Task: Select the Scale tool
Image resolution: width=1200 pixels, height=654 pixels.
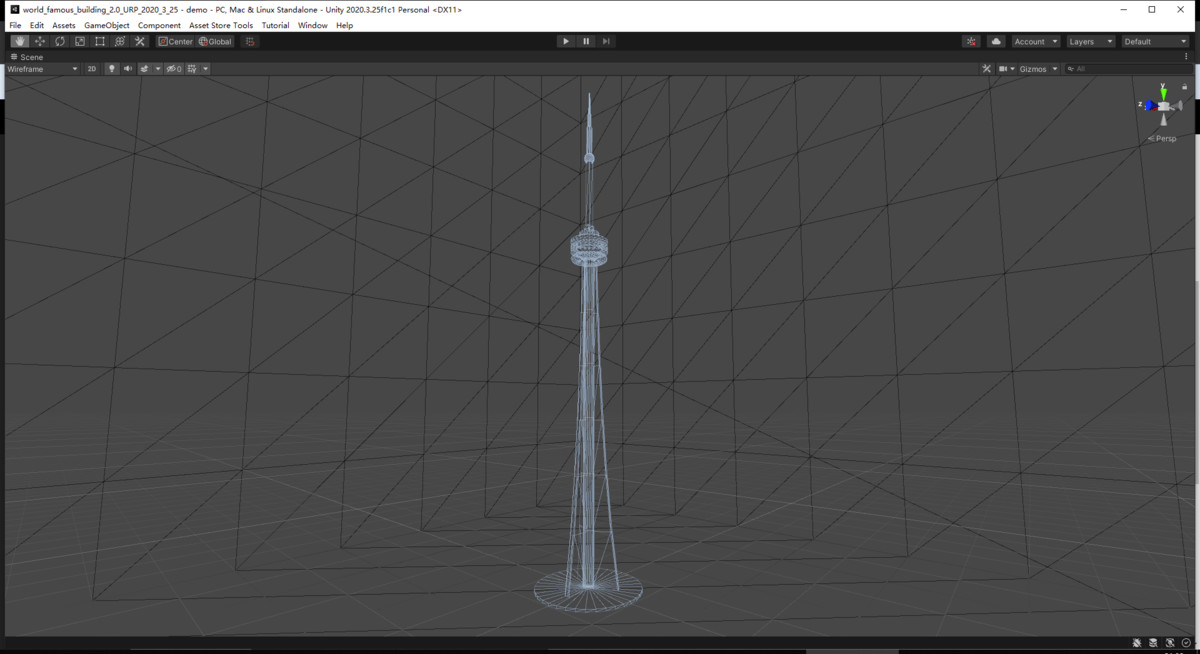Action: [79, 41]
